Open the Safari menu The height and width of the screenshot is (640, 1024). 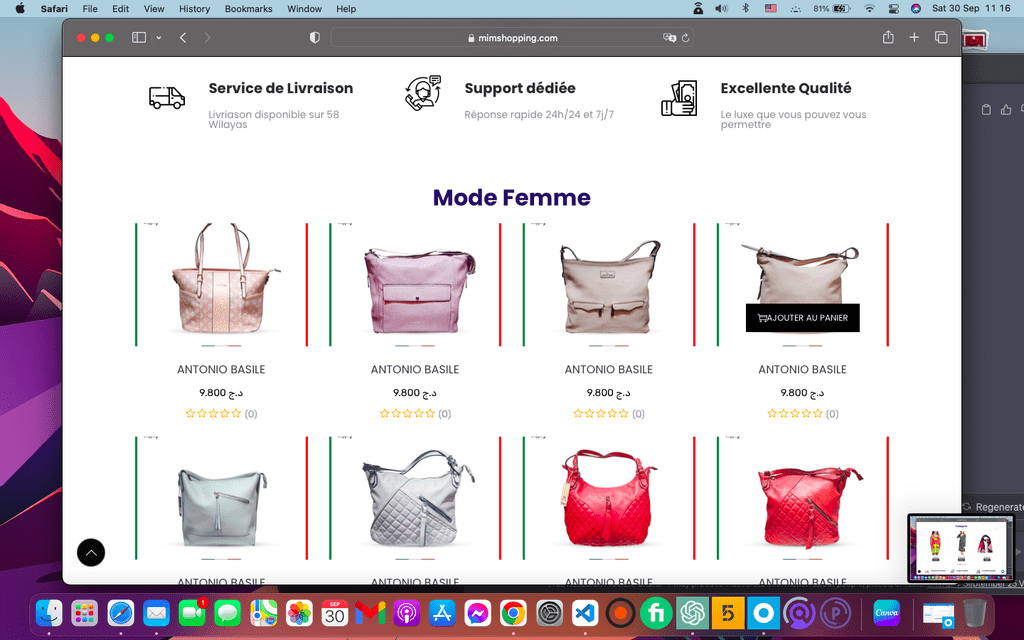coord(54,8)
